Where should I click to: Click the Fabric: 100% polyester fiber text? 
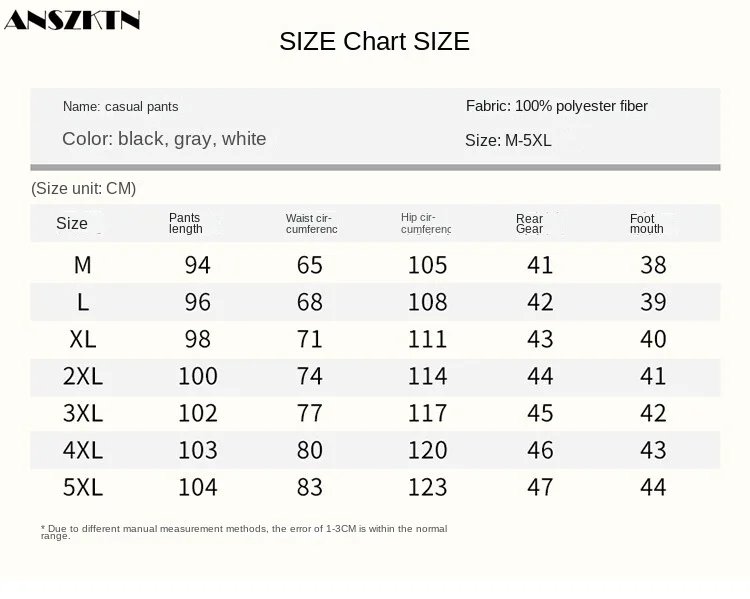coord(557,106)
